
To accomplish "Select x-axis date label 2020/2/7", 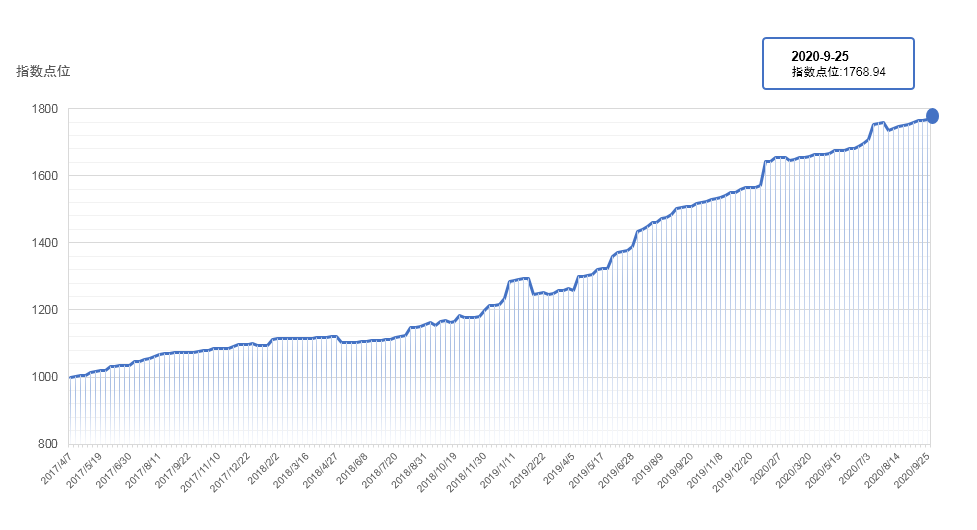I will click(766, 468).
